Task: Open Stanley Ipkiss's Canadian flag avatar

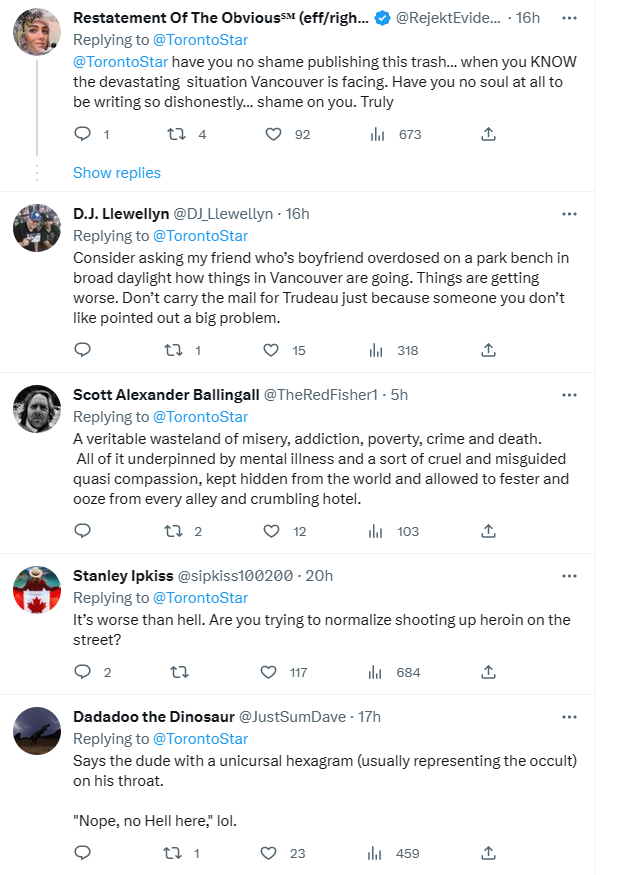Action: click(x=37, y=590)
